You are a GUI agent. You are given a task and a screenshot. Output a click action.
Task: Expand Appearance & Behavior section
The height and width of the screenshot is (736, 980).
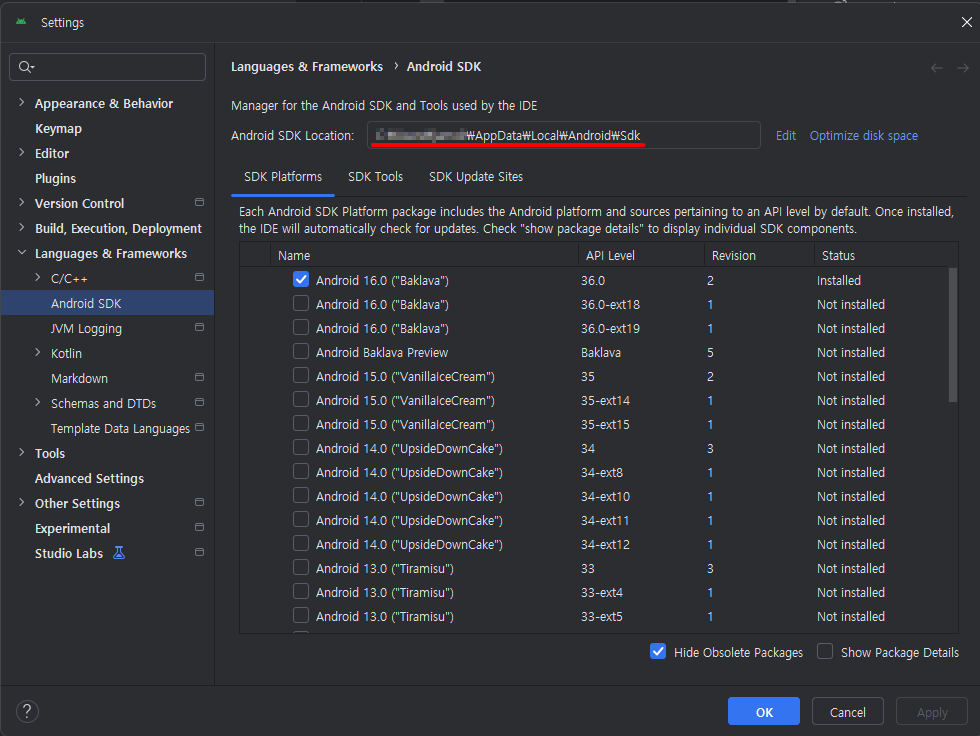tap(22, 102)
